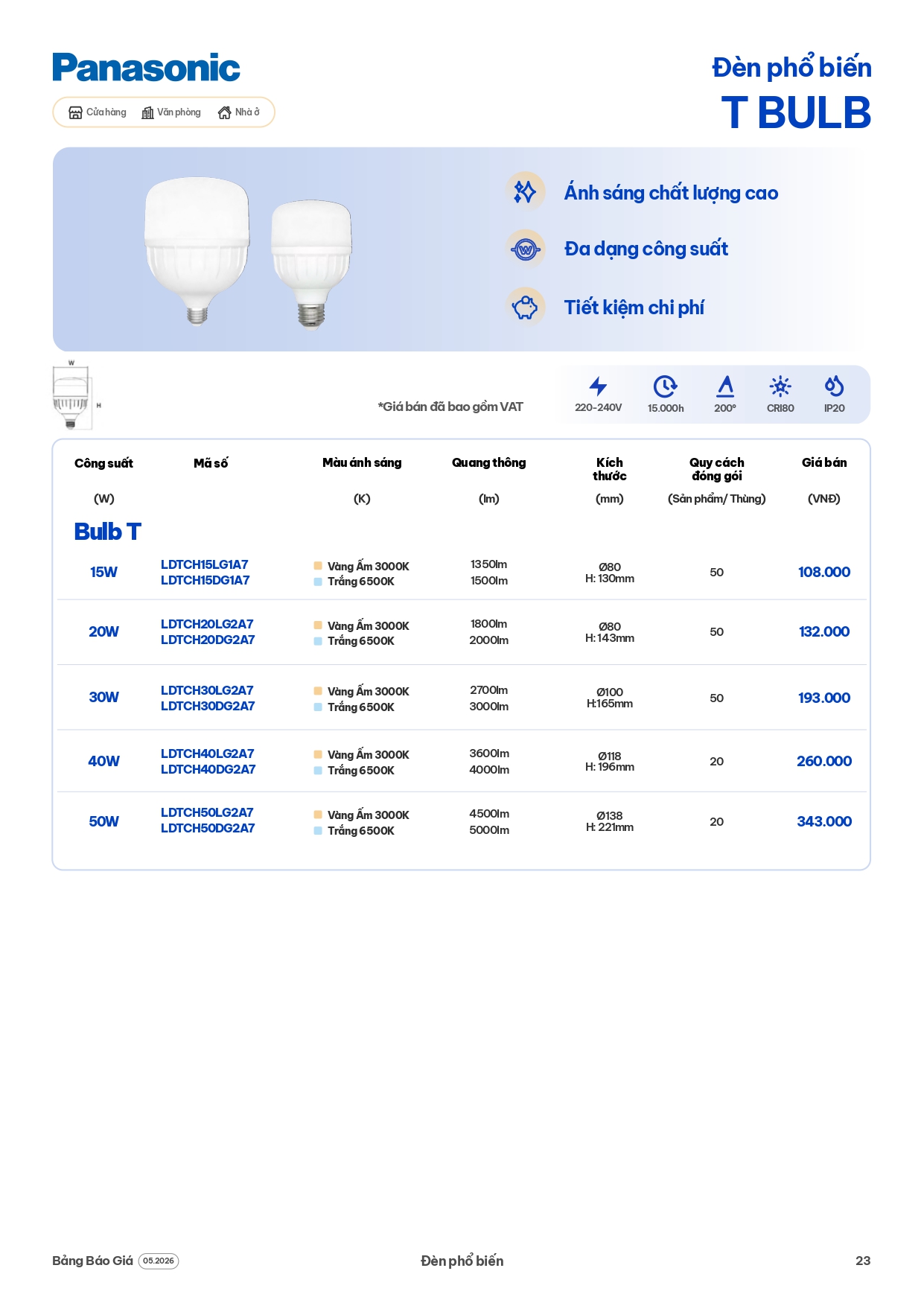Click the yellow swatch in 15W row
The height and width of the screenshot is (1306, 924).
(x=318, y=566)
